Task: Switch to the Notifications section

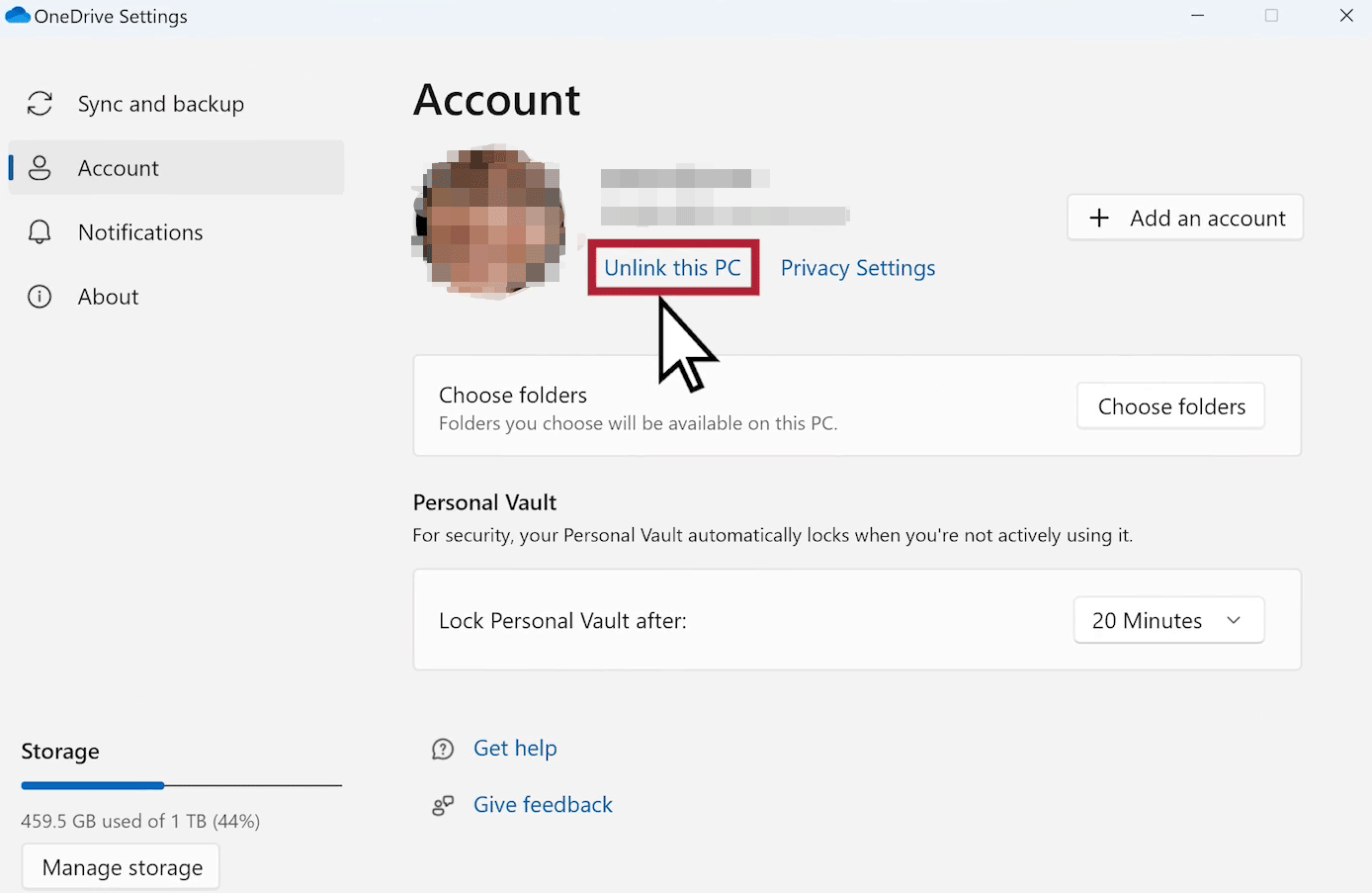Action: (x=140, y=232)
